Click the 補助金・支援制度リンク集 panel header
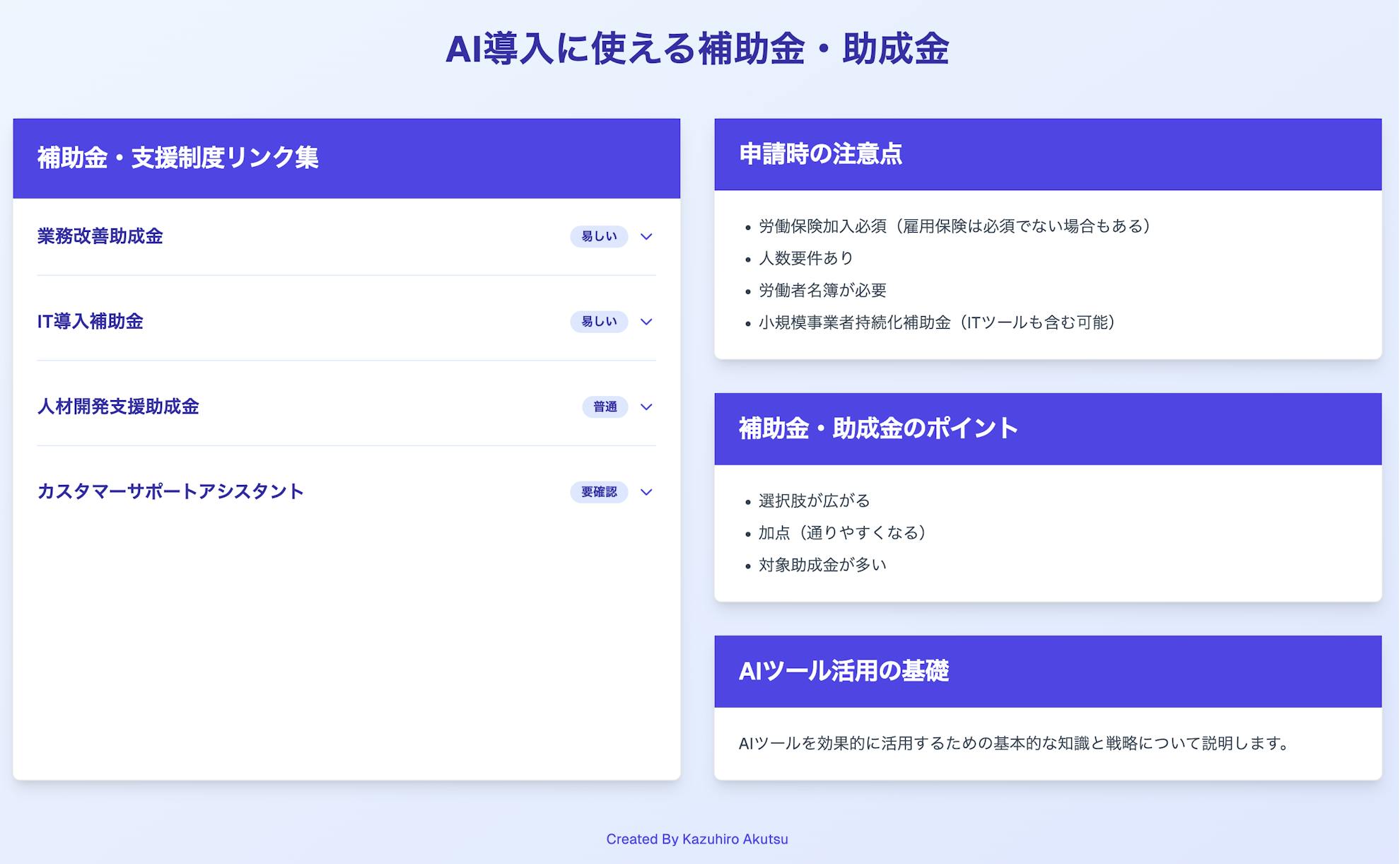Image resolution: width=1400 pixels, height=864 pixels. (x=177, y=158)
